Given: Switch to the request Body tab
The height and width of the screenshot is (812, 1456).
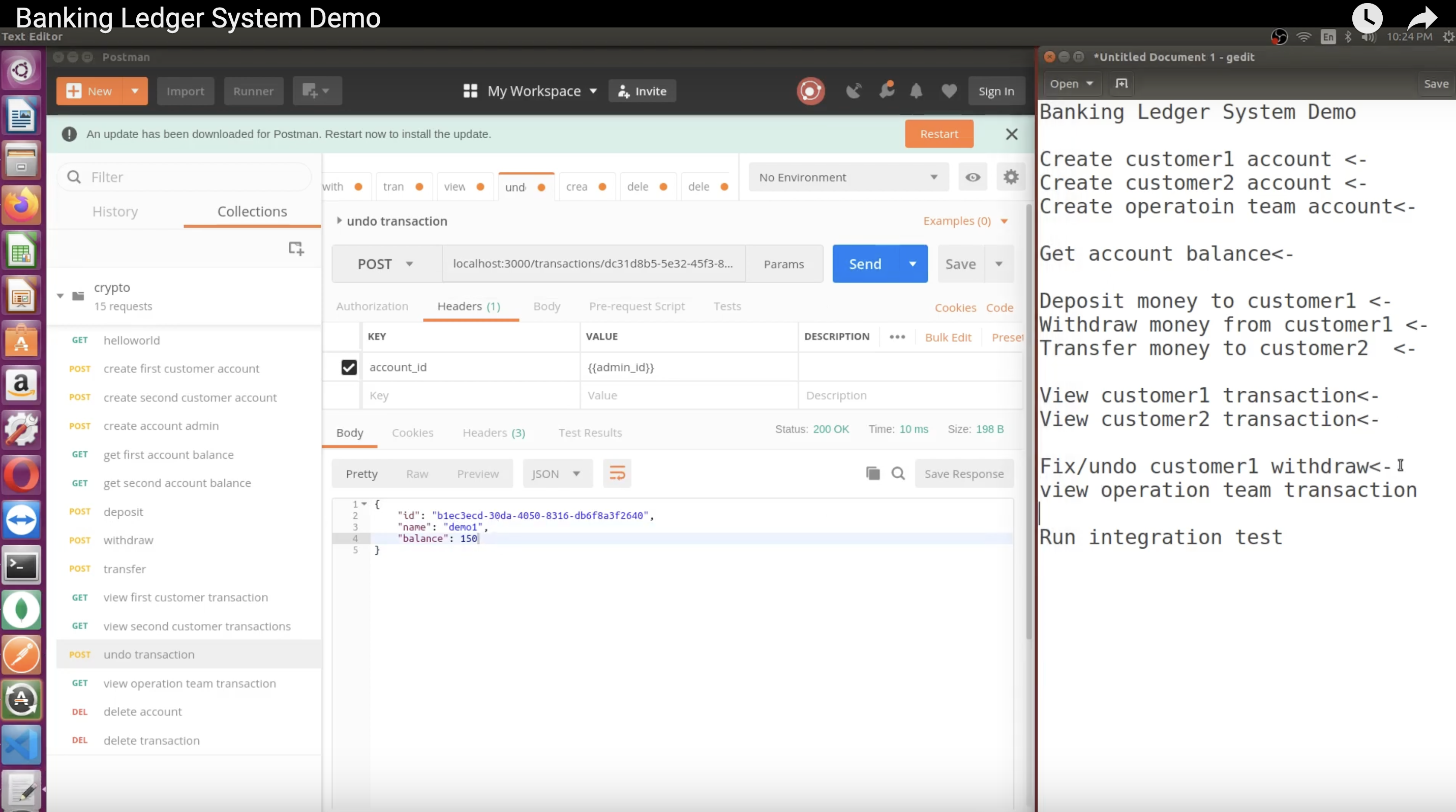Looking at the screenshot, I should pos(547,306).
